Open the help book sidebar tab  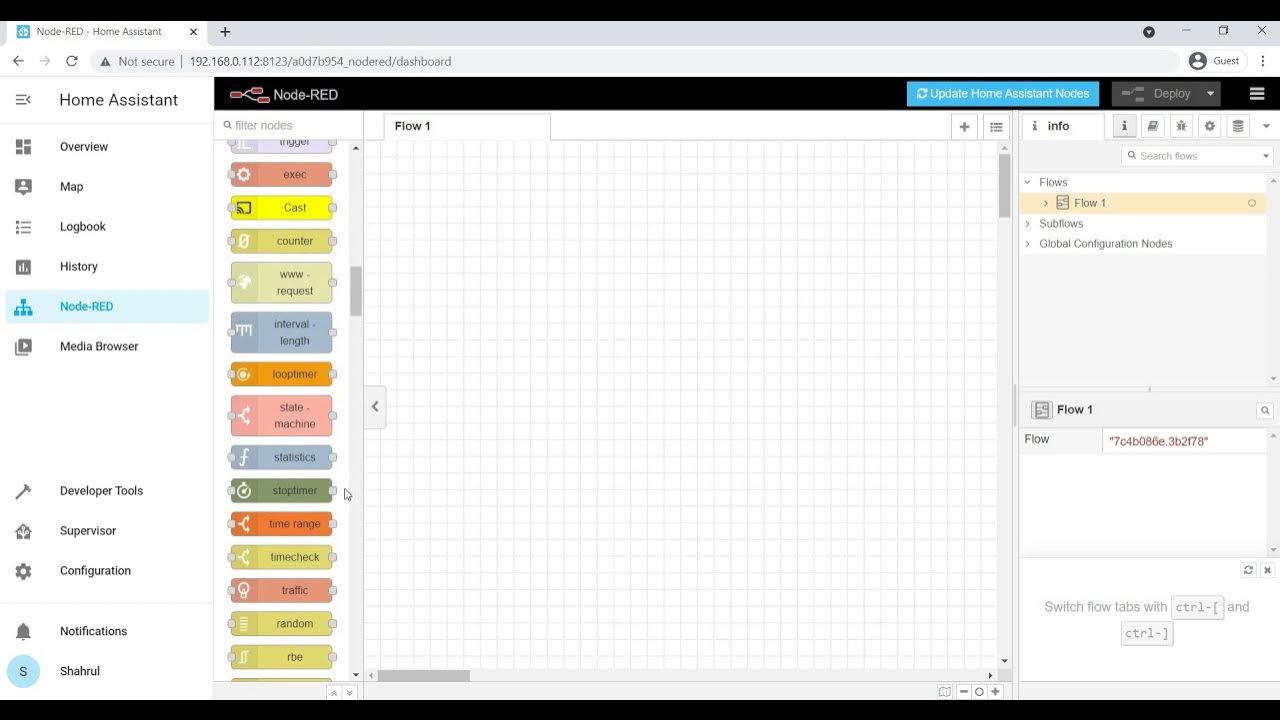(x=1153, y=126)
